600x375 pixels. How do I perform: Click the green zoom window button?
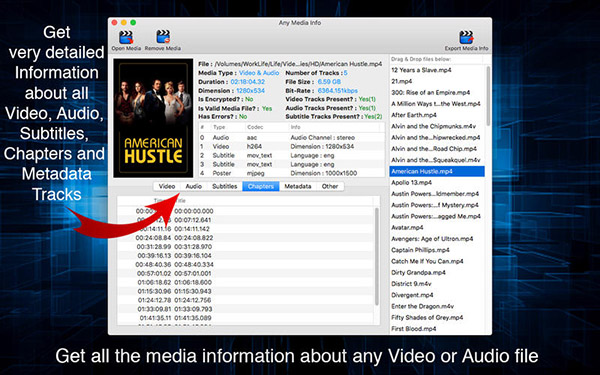click(x=133, y=23)
